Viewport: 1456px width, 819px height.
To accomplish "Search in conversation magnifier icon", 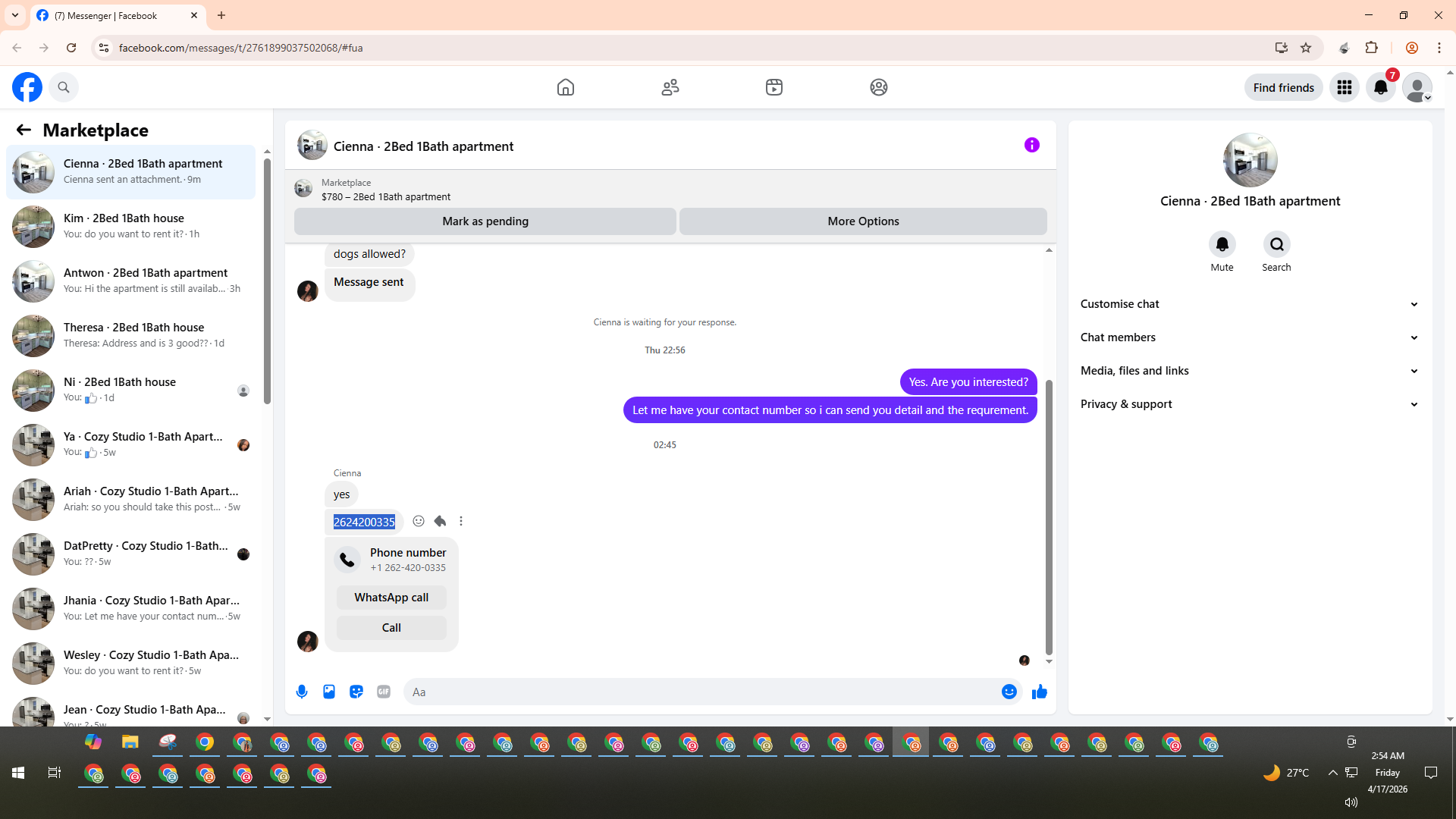I will pyautogui.click(x=1277, y=244).
